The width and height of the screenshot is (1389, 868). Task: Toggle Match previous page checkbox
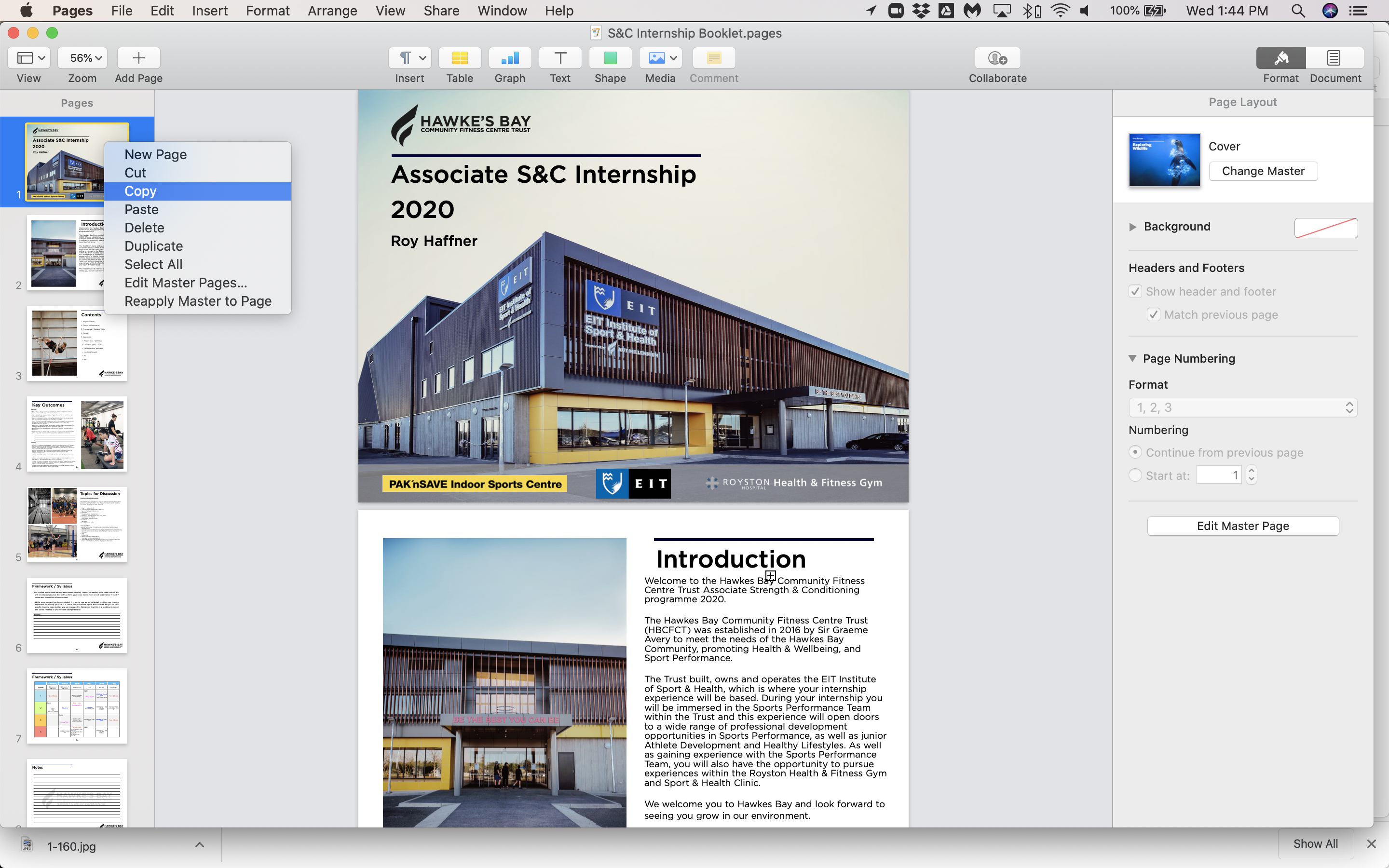(1153, 314)
